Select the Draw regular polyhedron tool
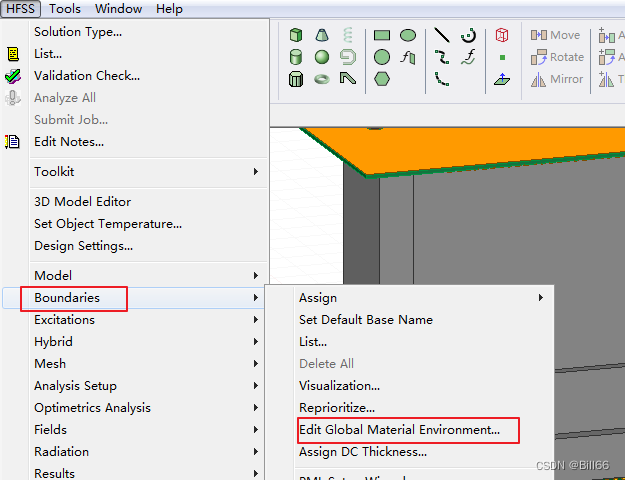 [296, 79]
